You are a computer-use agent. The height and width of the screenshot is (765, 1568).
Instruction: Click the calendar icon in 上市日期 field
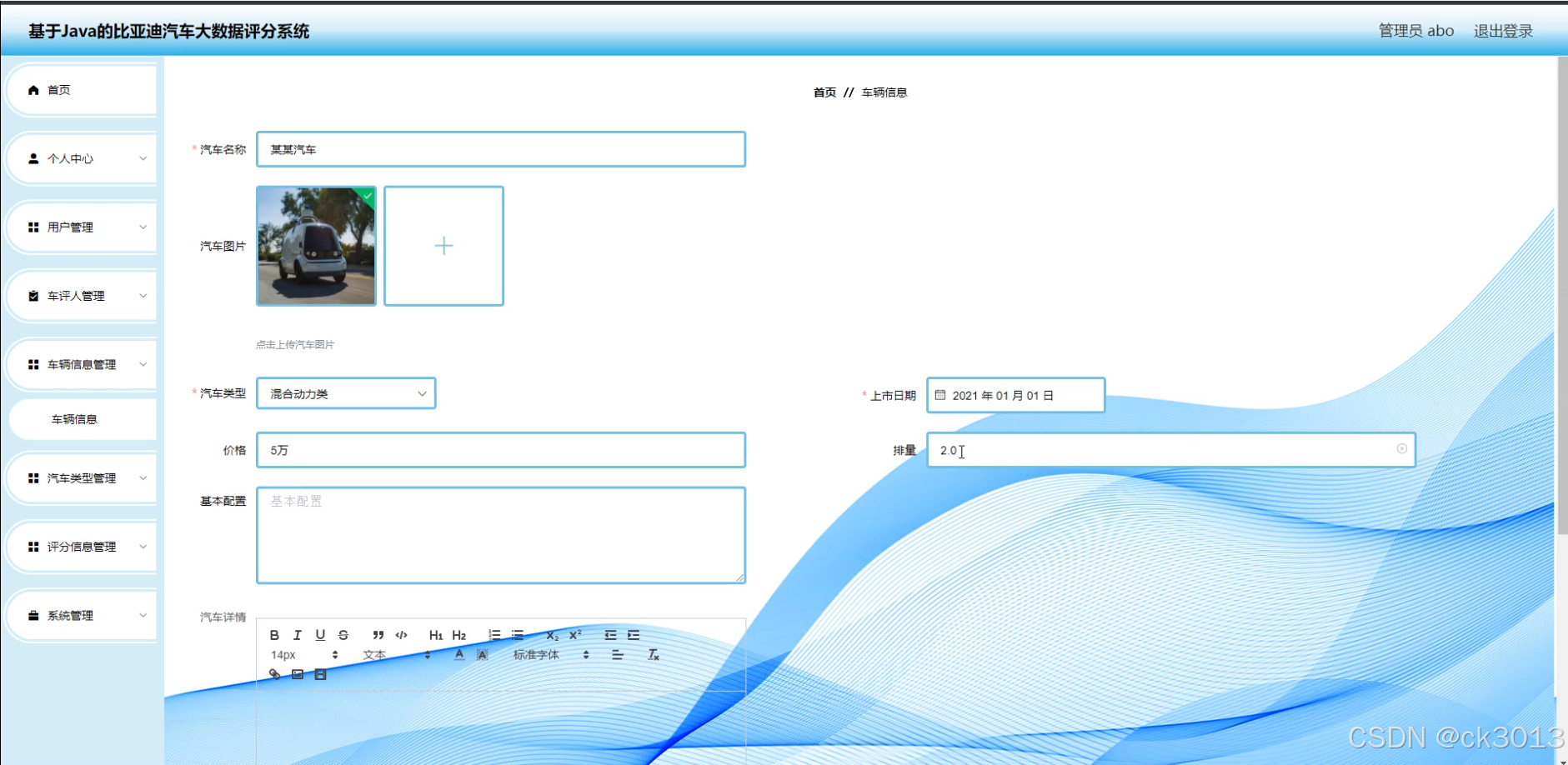940,395
